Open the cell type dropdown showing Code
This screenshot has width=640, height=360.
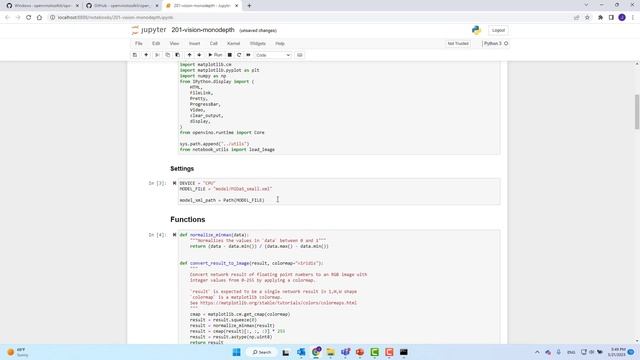(273, 55)
